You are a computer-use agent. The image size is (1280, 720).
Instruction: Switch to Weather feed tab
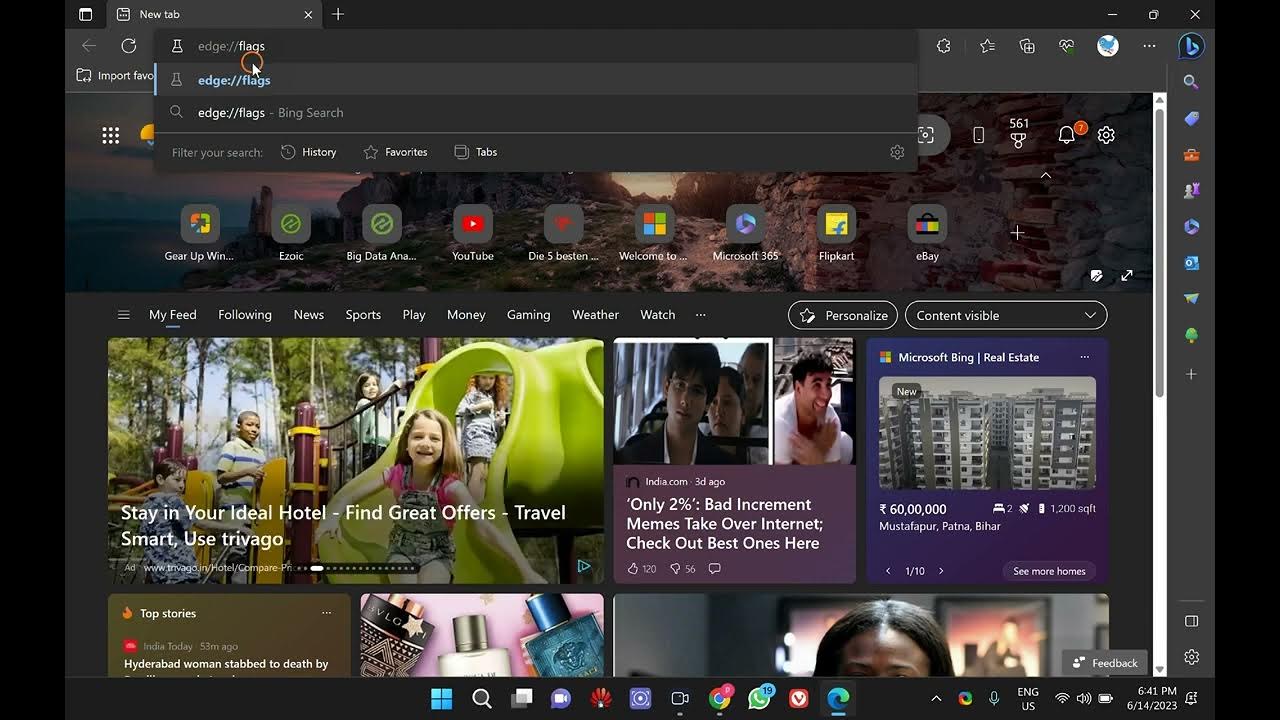coord(595,315)
